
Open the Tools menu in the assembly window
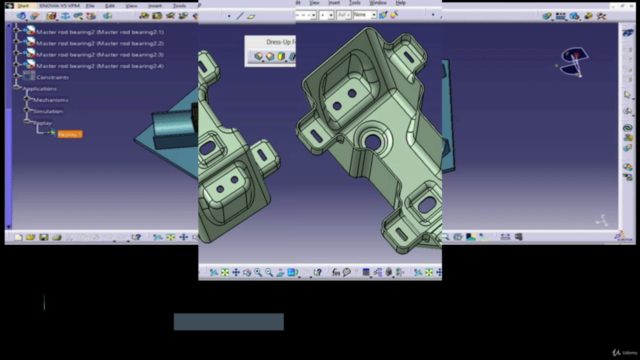pyautogui.click(x=179, y=6)
